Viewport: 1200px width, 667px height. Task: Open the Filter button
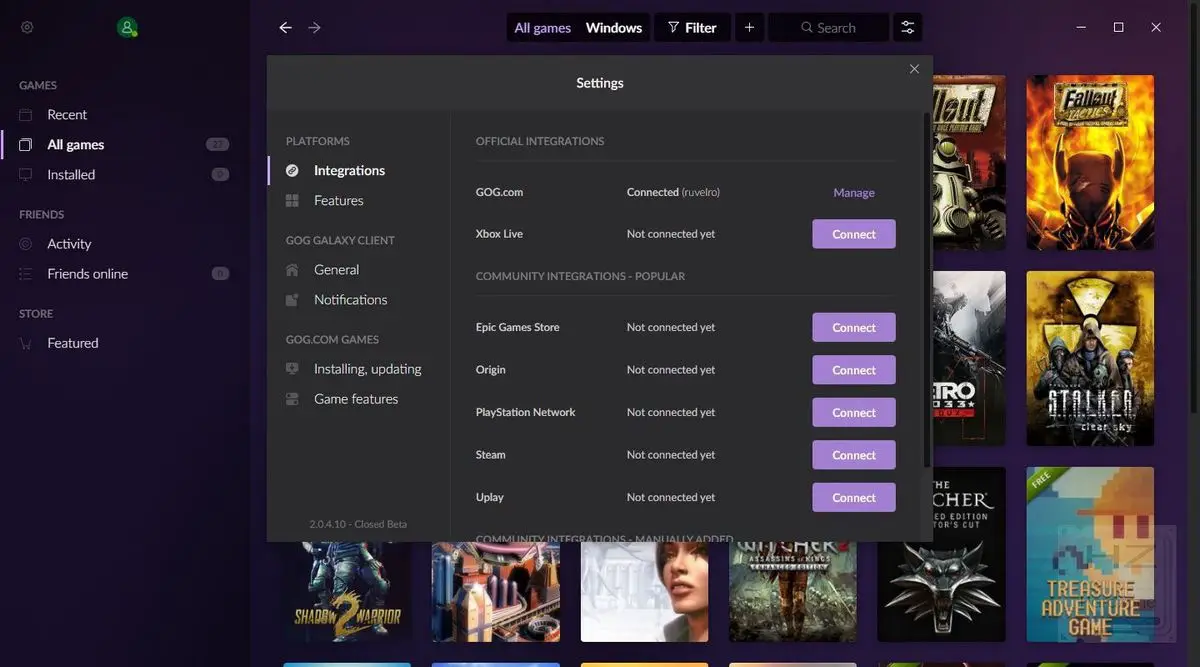[692, 28]
